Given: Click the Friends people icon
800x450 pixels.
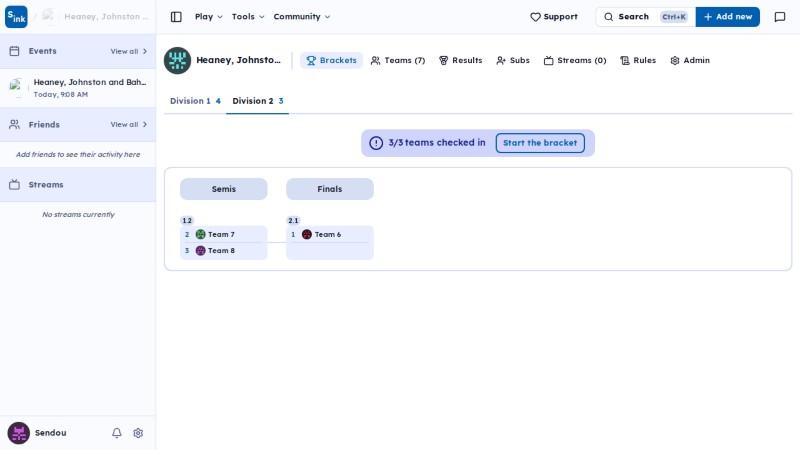Looking at the screenshot, I should click(x=14, y=124).
